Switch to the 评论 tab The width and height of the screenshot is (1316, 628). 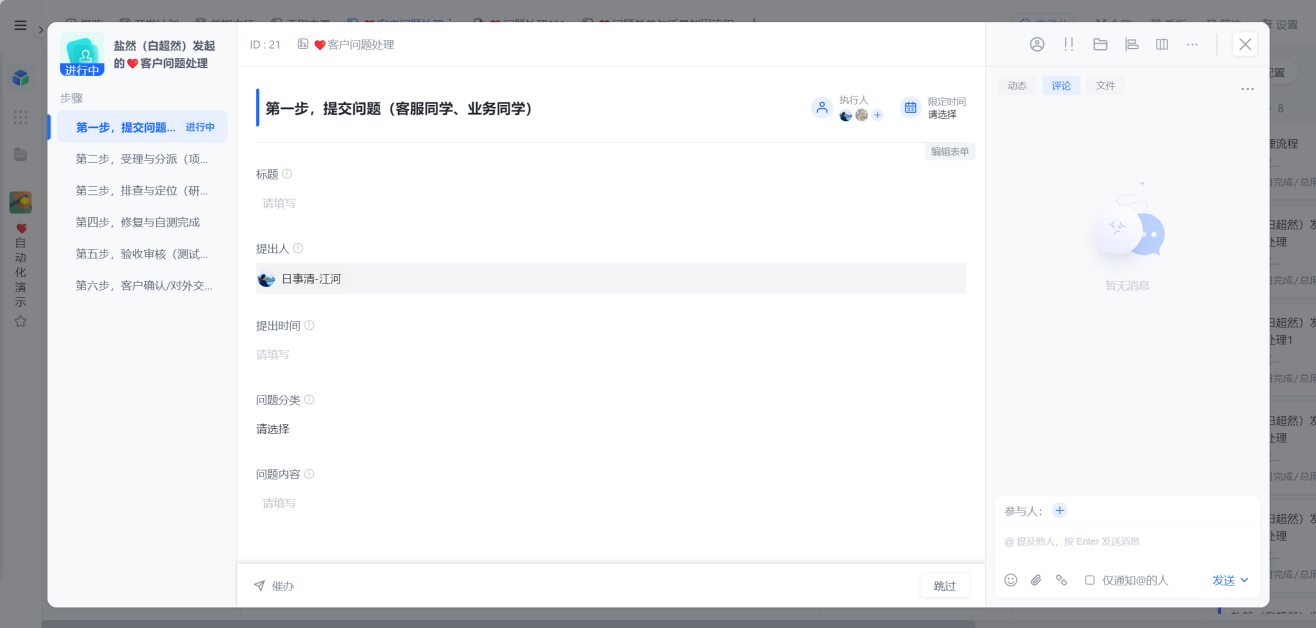(x=1061, y=86)
